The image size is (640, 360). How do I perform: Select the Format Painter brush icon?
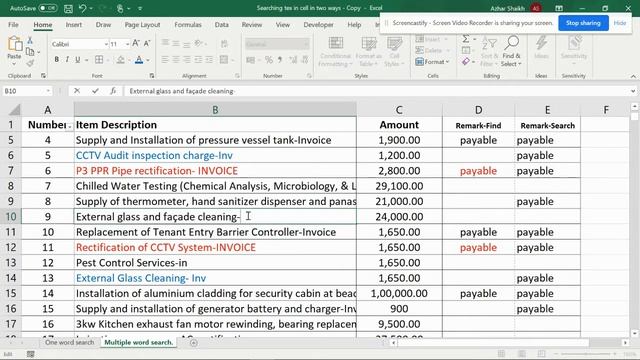click(30, 63)
